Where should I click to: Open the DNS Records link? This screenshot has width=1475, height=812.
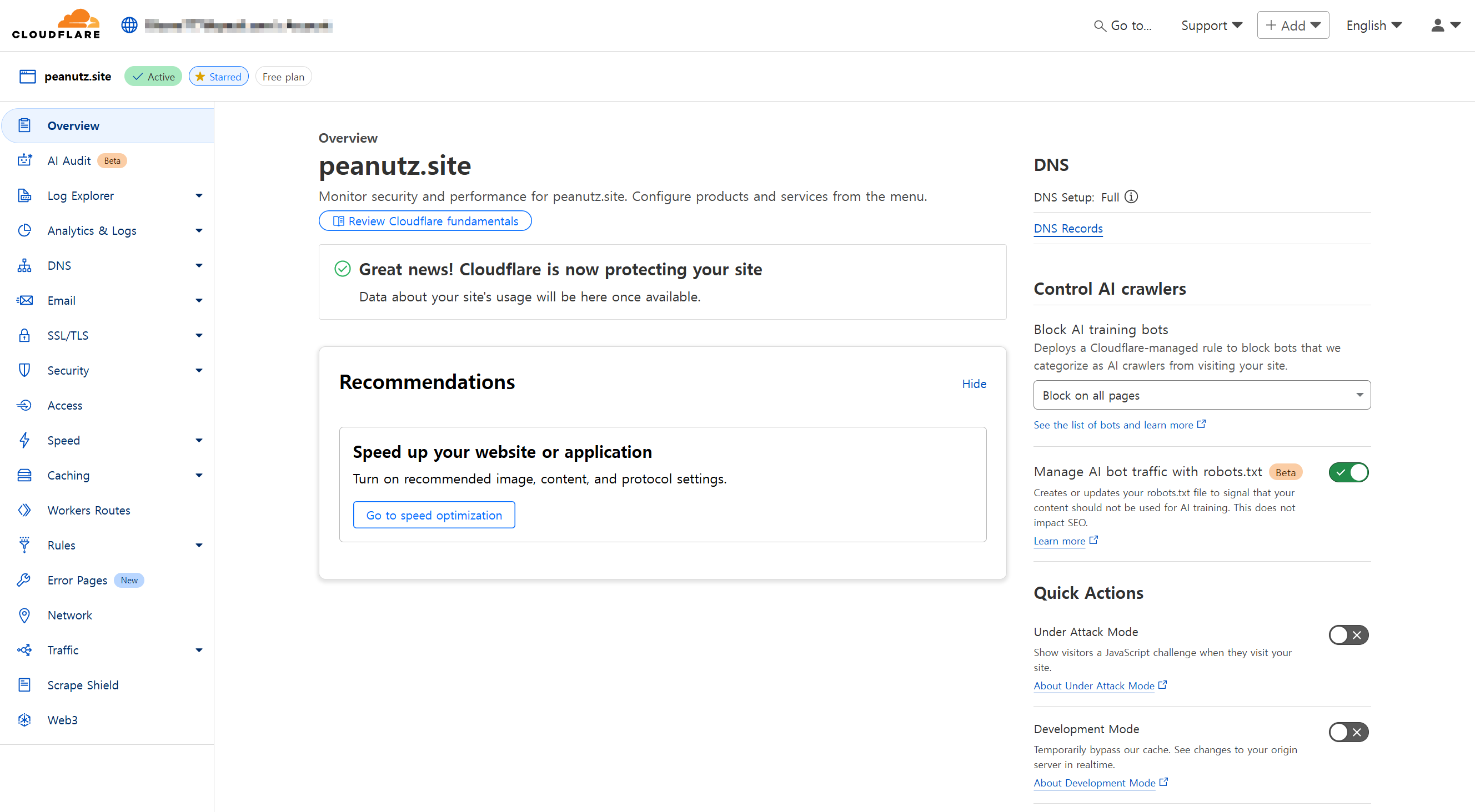[x=1067, y=228]
